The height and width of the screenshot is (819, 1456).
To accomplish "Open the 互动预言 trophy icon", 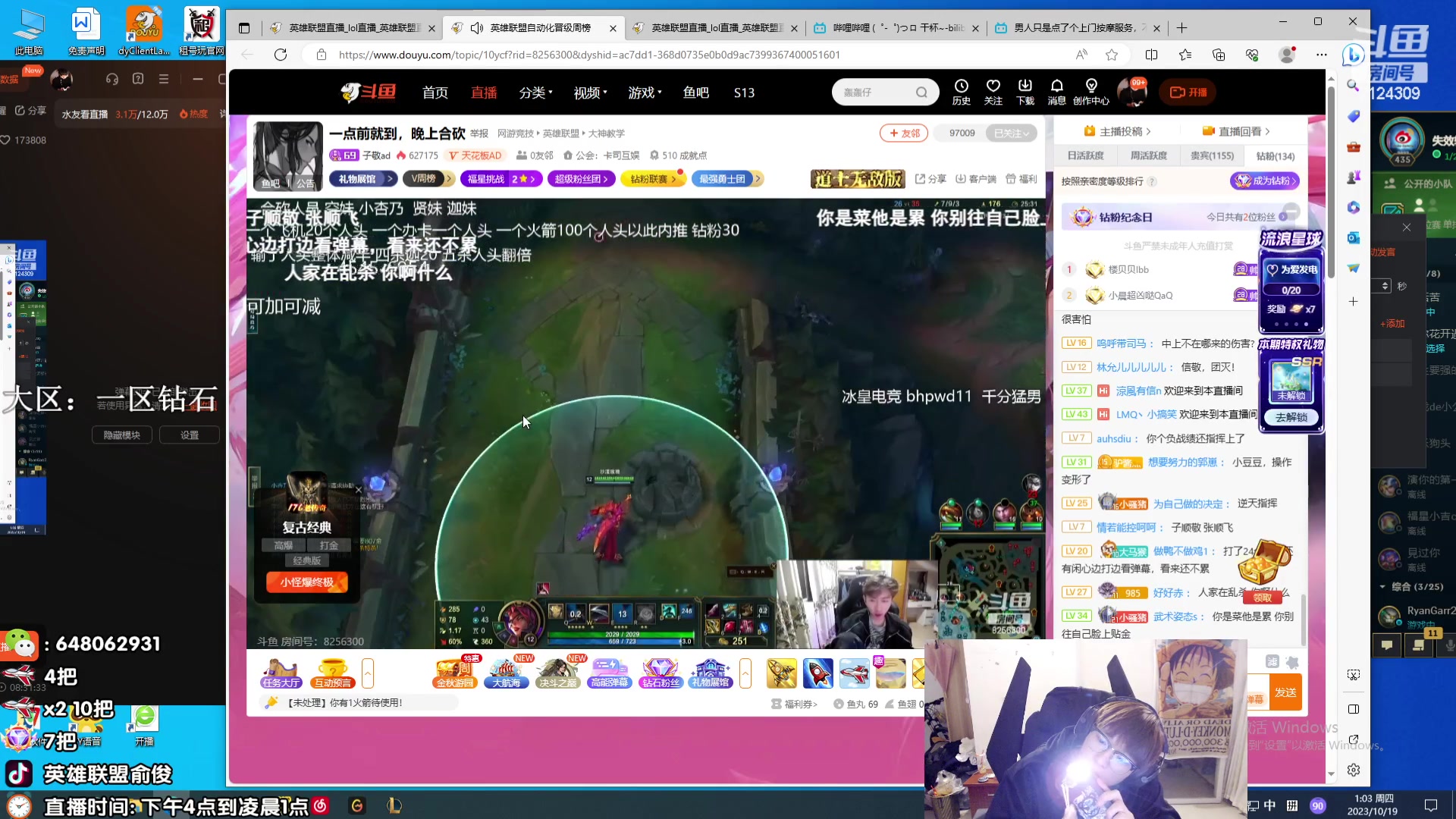I will [x=332, y=673].
